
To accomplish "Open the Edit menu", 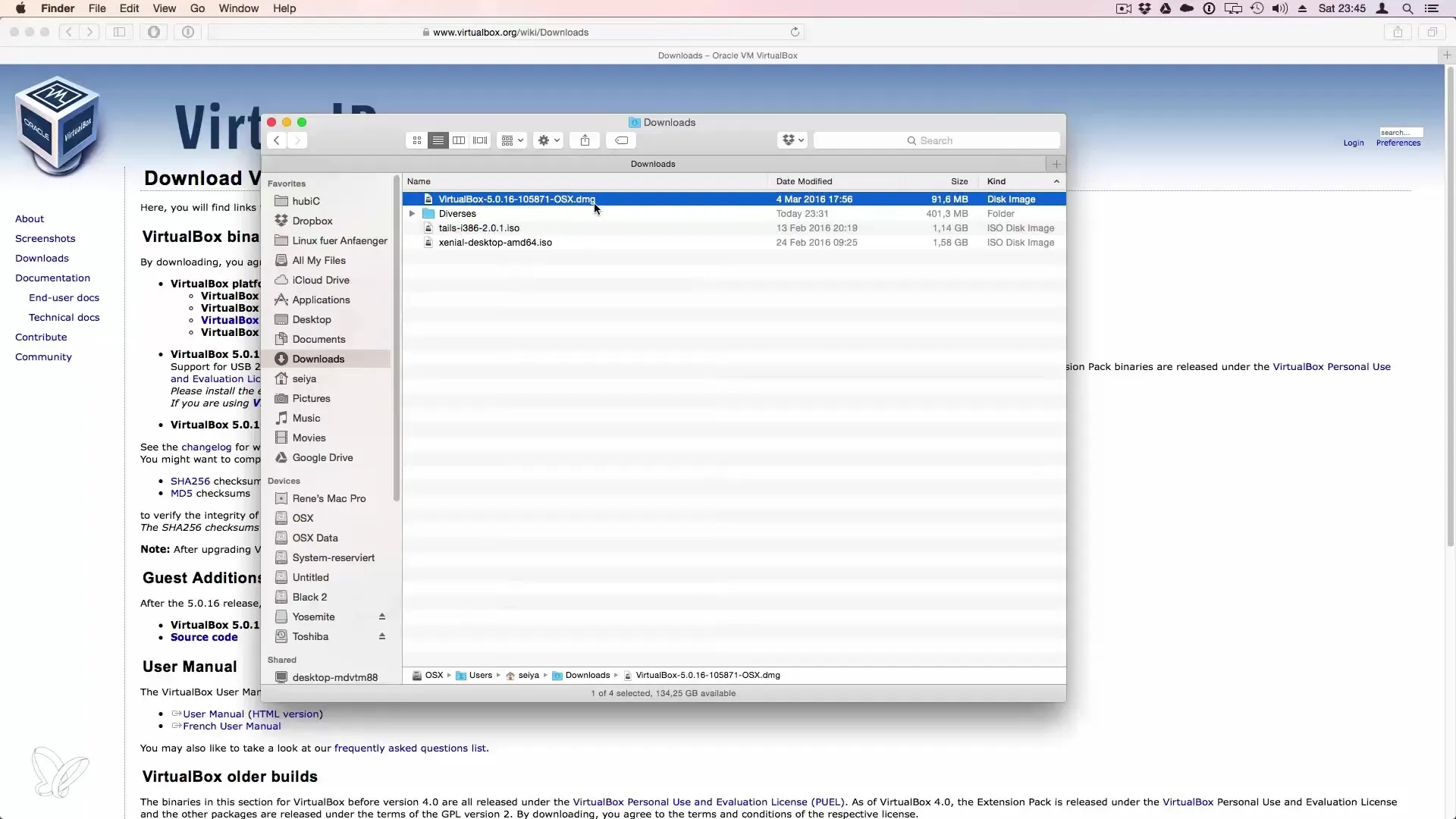I will tap(129, 8).
